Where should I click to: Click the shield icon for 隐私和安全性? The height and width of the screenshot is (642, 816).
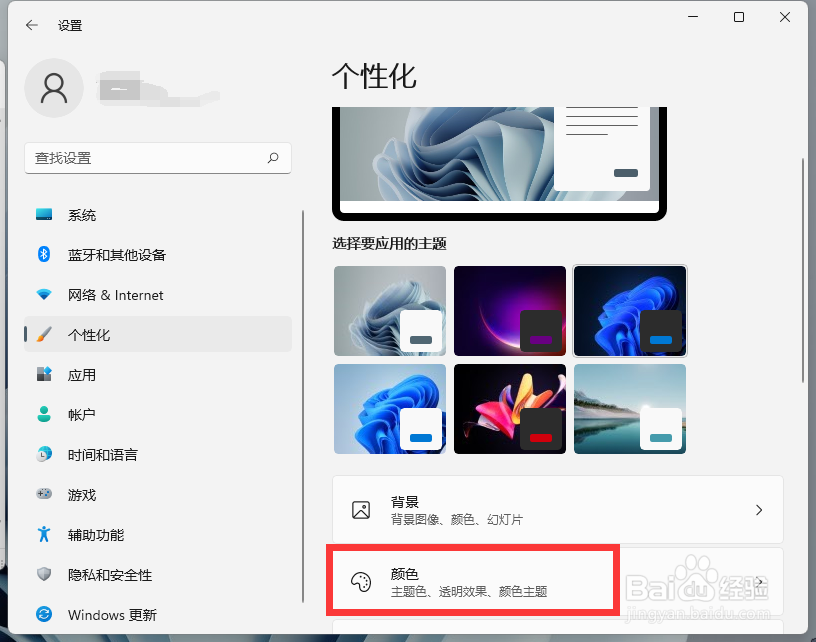[x=44, y=574]
